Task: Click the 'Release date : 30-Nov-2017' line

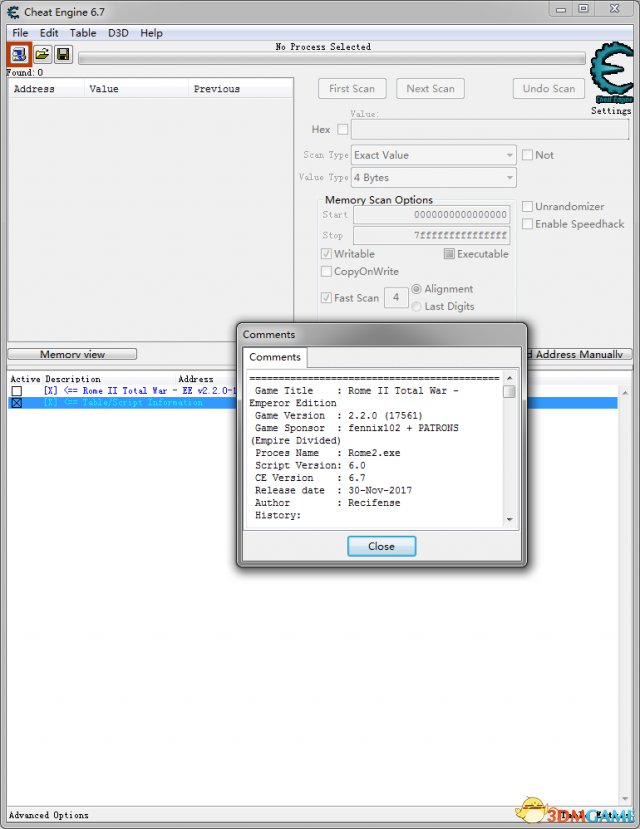Action: click(333, 490)
